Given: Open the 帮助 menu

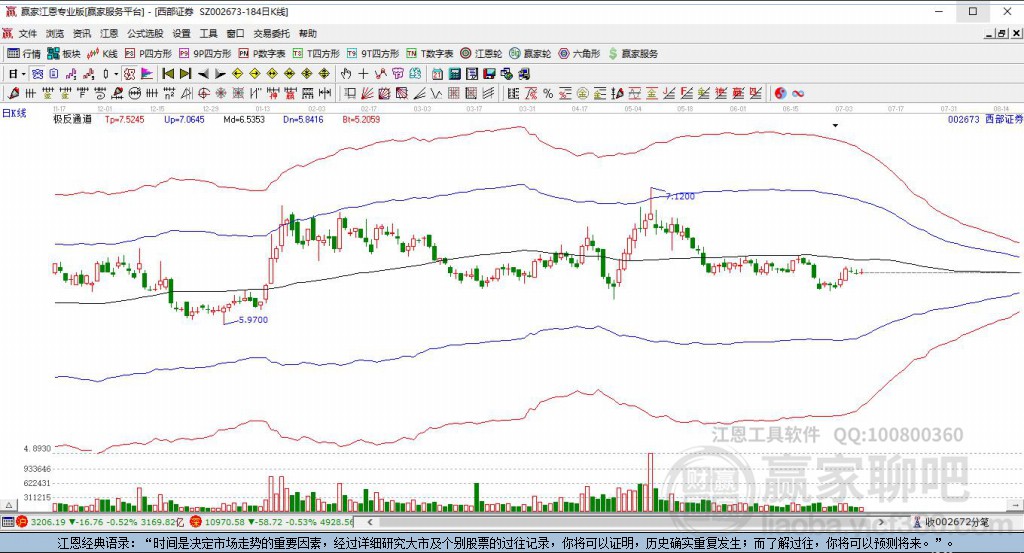Looking at the screenshot, I should (x=308, y=33).
